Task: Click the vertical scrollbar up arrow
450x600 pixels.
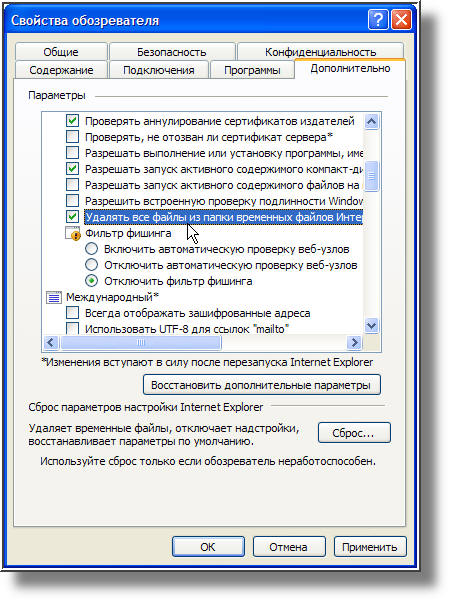Action: tap(371, 122)
